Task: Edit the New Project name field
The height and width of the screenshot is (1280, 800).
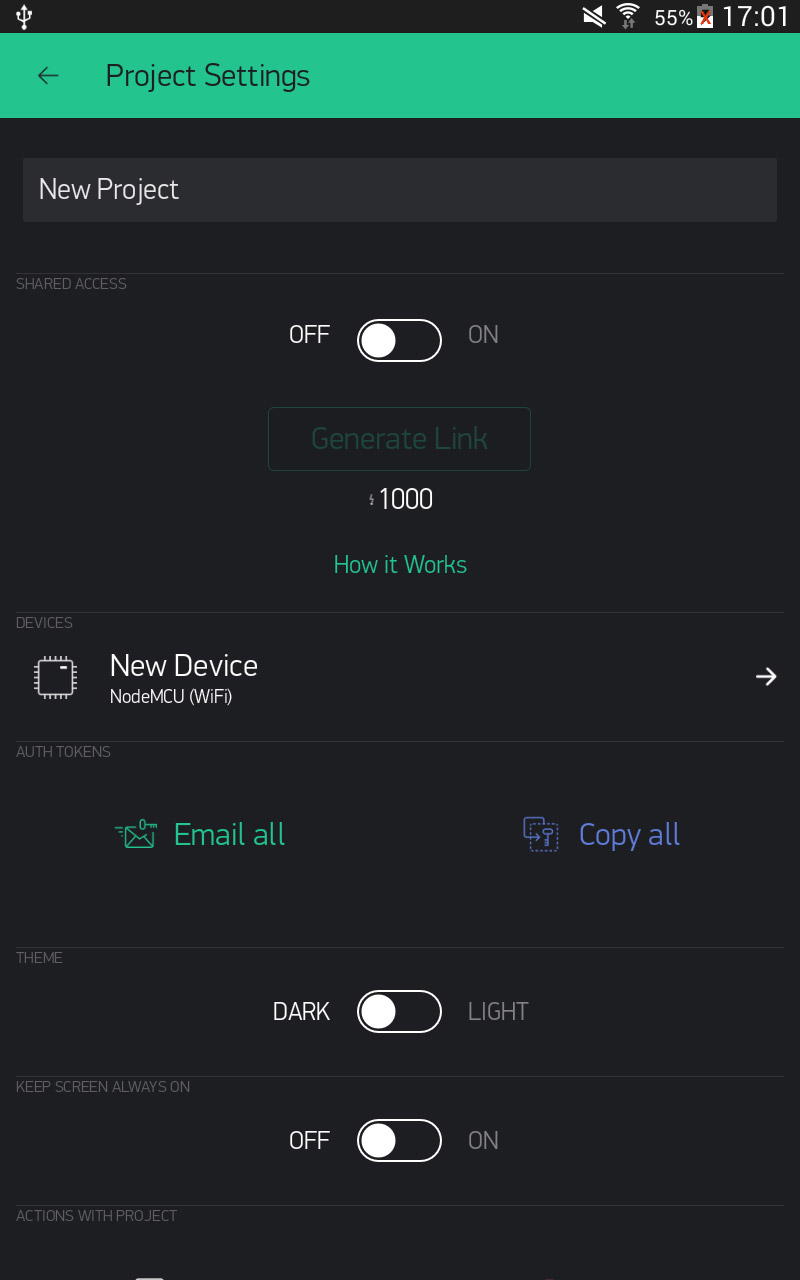Action: coord(400,190)
